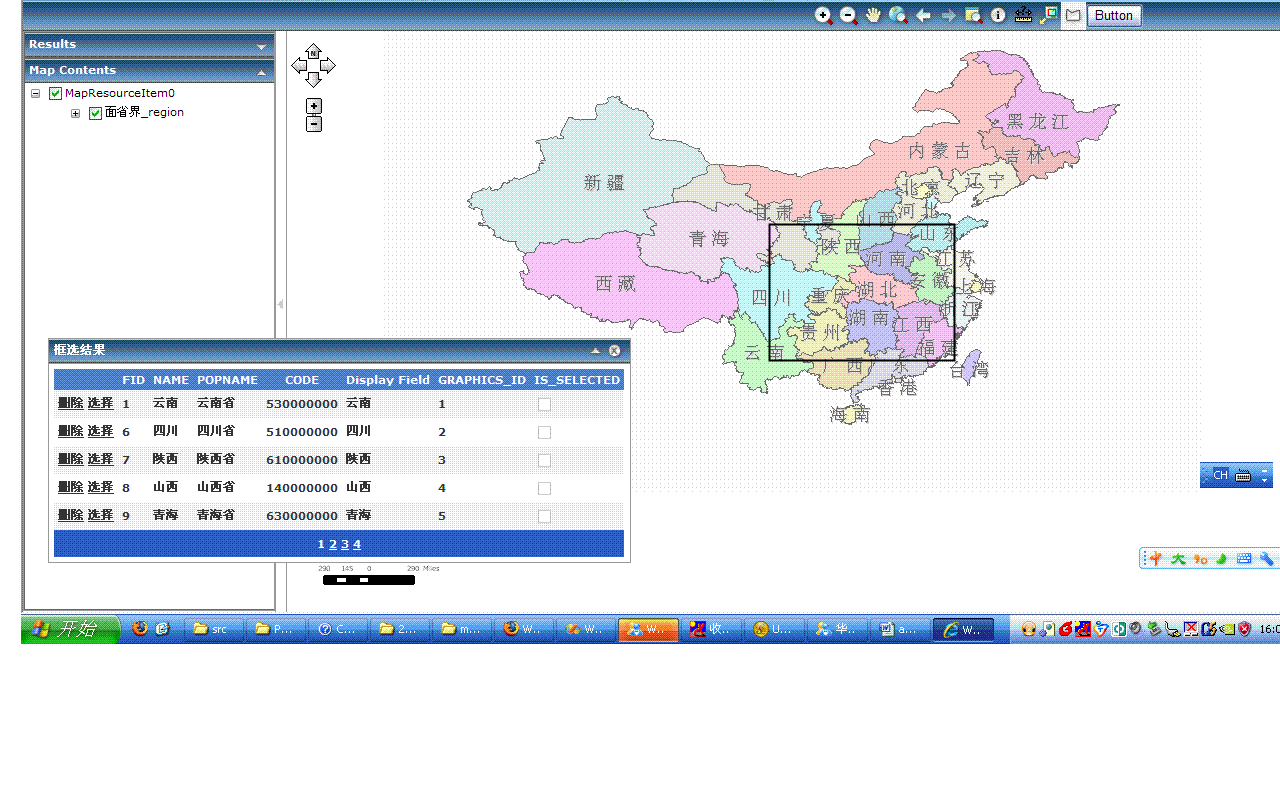Toggle the 面省界_region layer checkbox
The height and width of the screenshot is (800, 1280).
click(96, 113)
